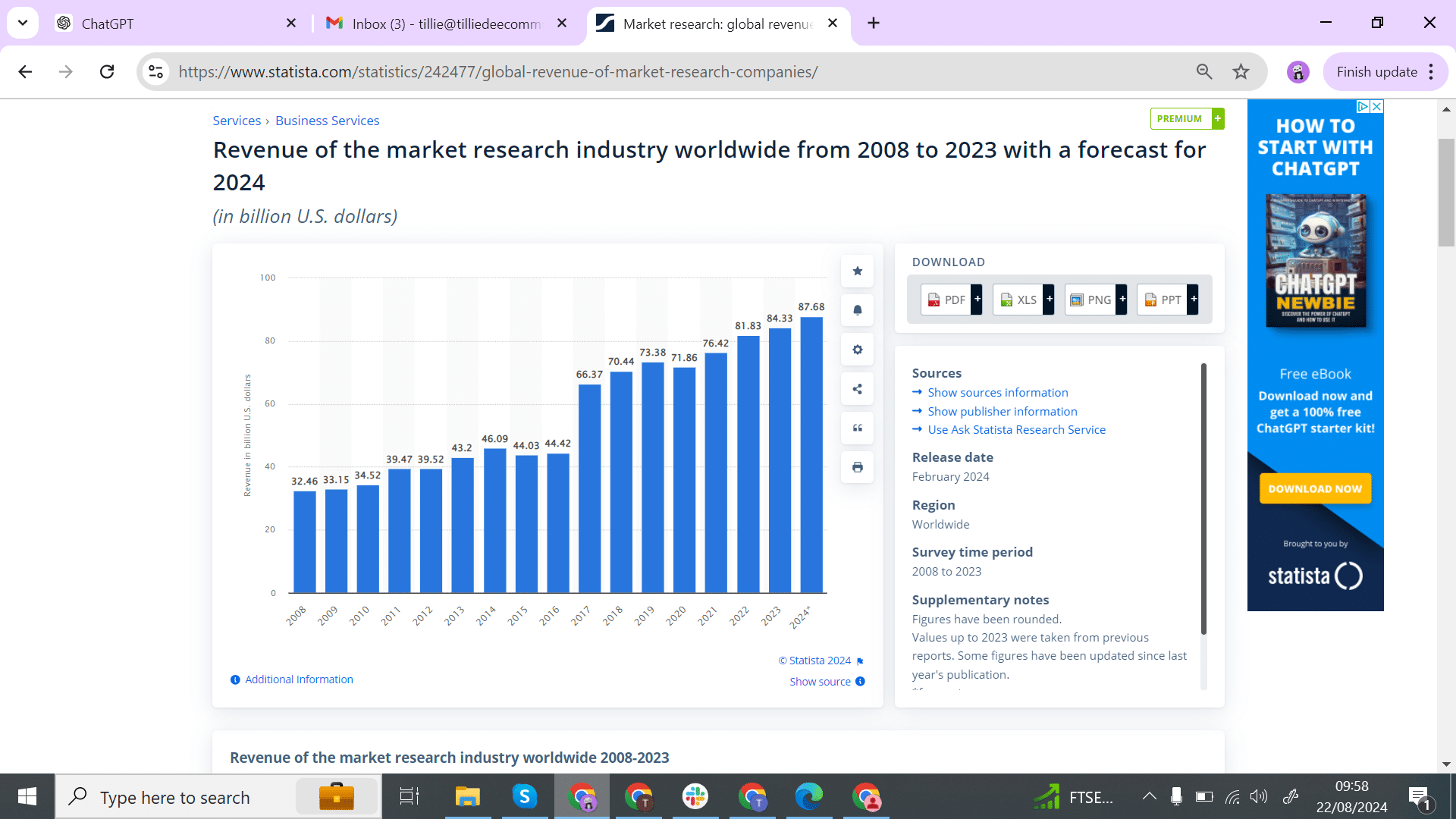
Task: Expand Show sources information
Action: tap(997, 392)
